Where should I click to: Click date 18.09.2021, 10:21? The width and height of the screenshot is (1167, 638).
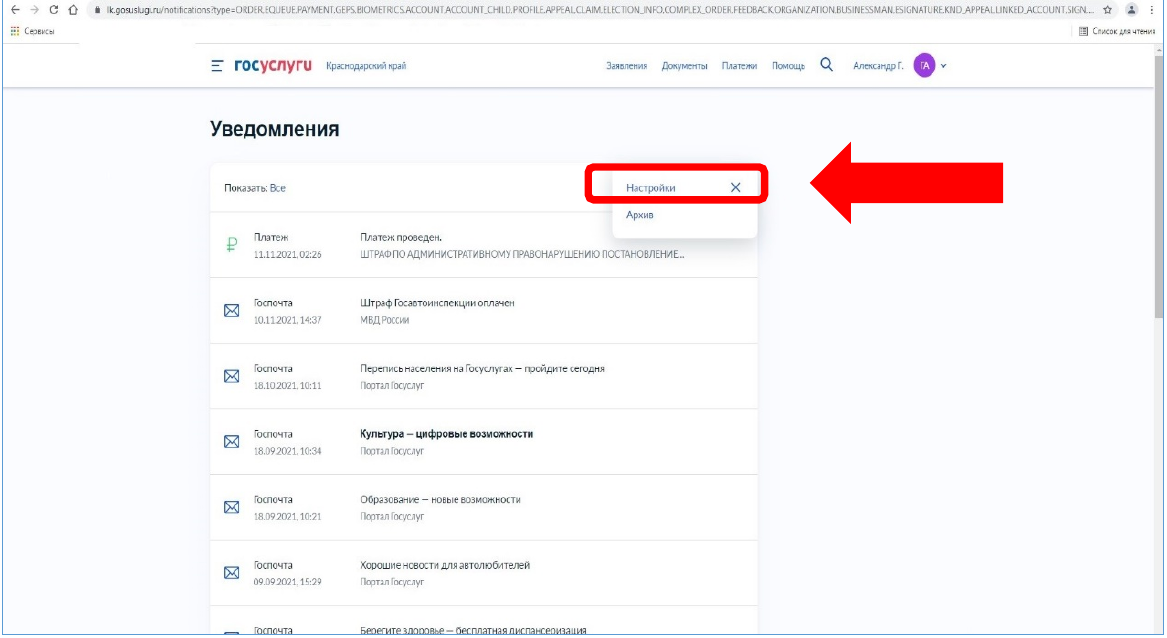pos(287,517)
